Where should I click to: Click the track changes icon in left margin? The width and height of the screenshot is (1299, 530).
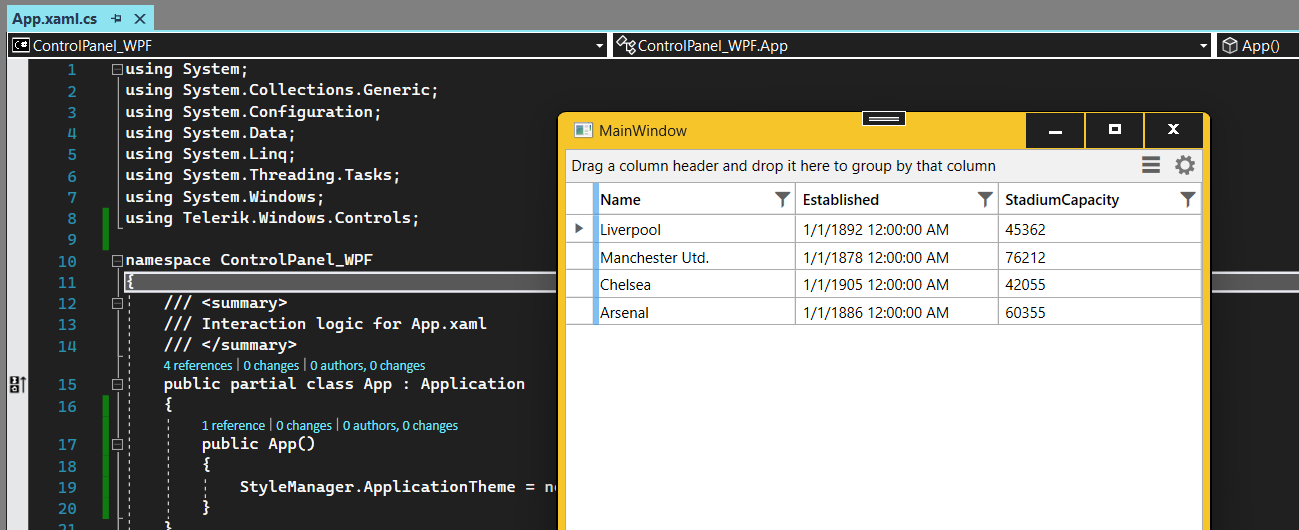coord(17,385)
